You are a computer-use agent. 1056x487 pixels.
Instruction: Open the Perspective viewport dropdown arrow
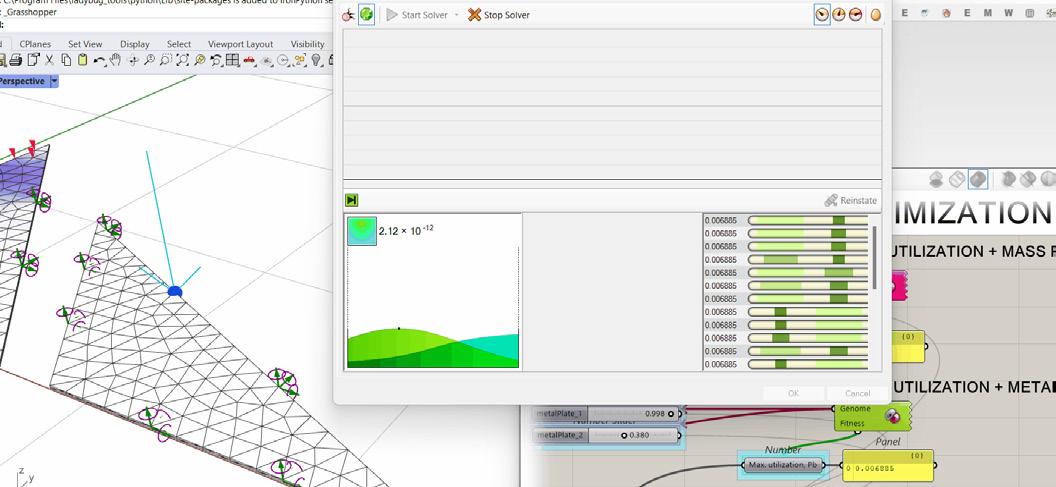click(55, 82)
